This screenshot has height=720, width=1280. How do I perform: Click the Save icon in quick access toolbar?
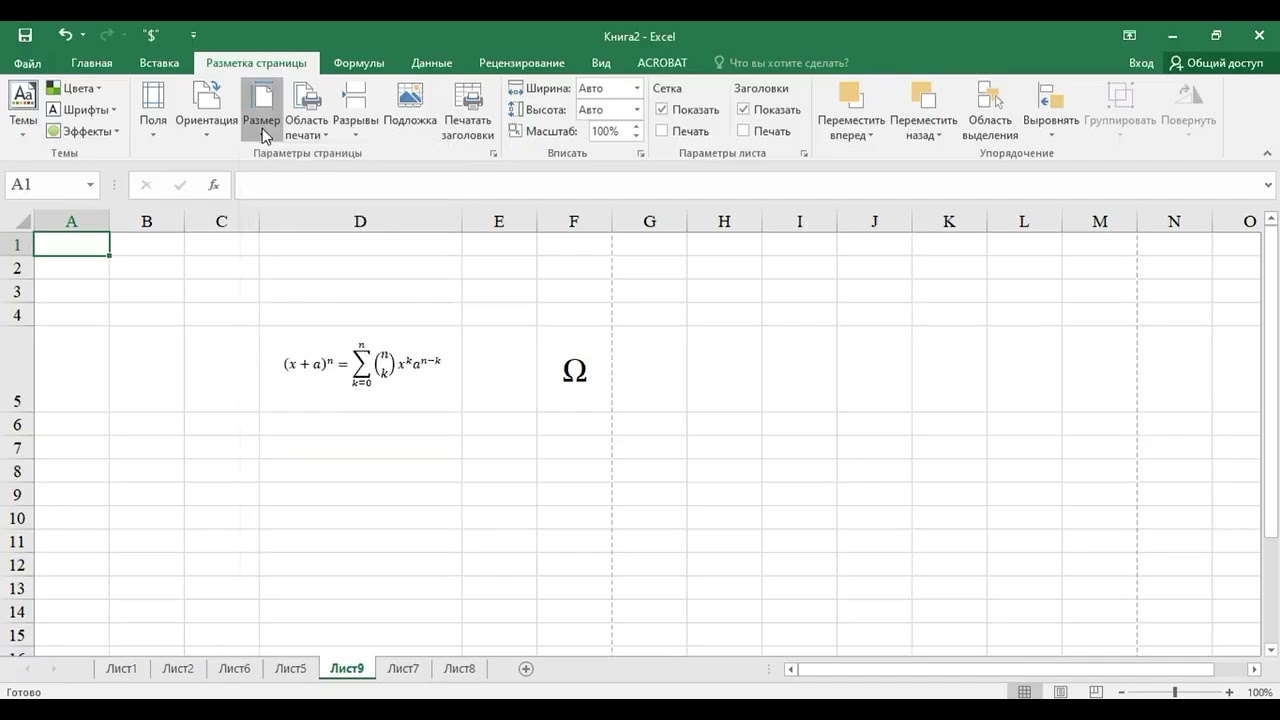point(25,35)
